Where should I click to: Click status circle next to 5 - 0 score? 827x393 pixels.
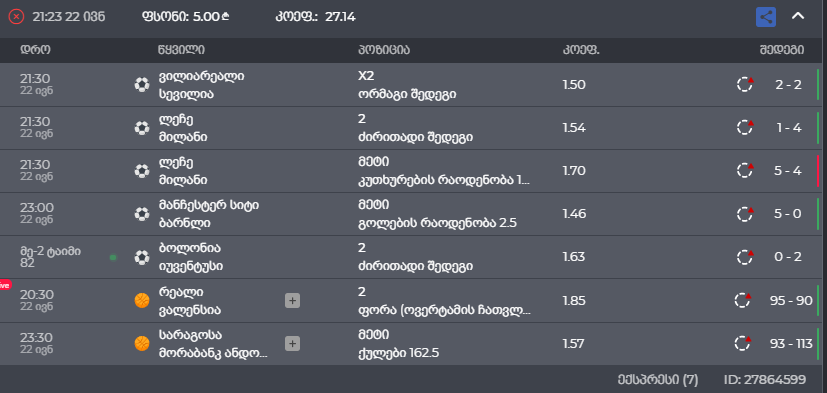(745, 214)
